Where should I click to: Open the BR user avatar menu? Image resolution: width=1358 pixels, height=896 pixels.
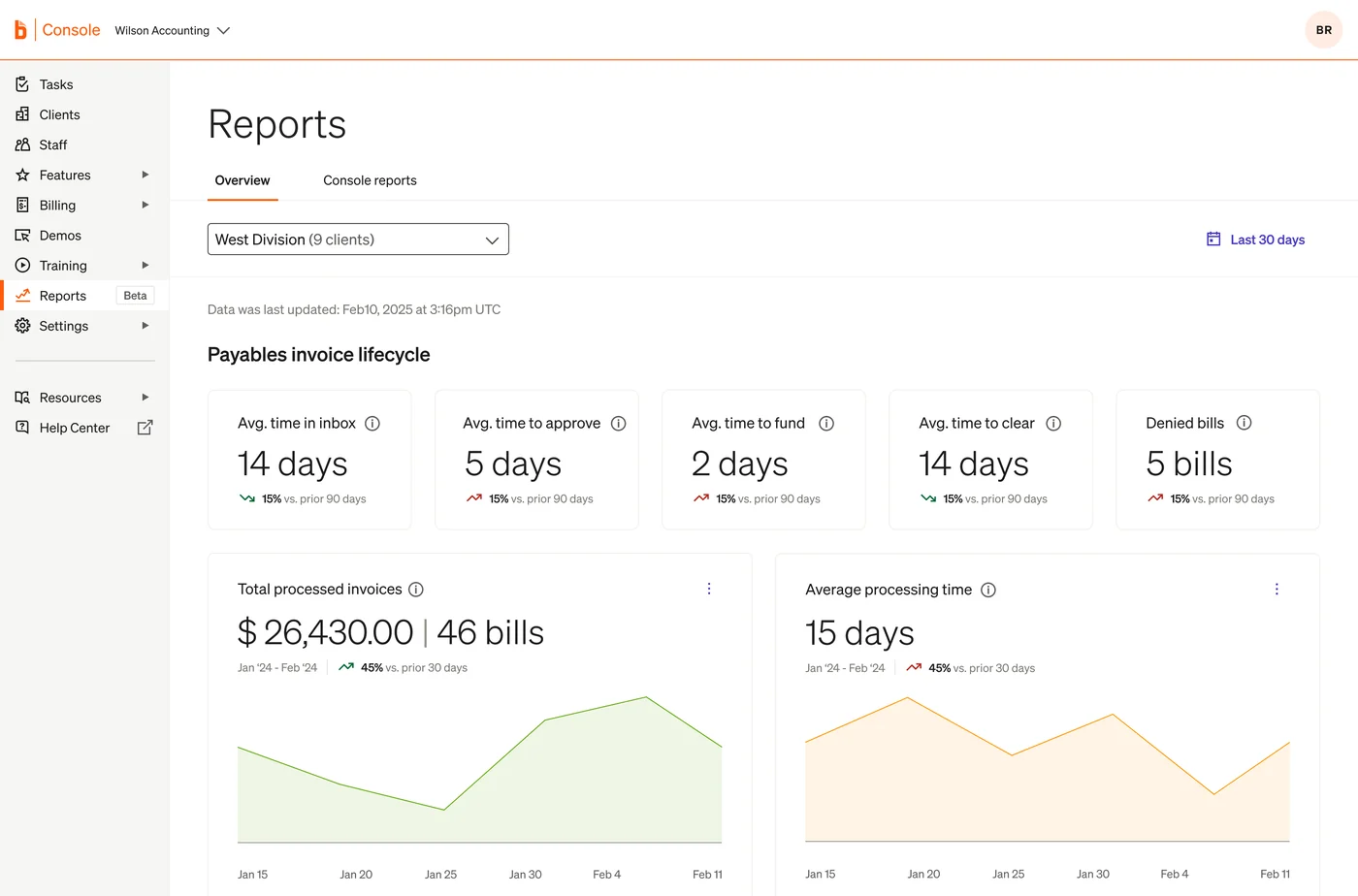tap(1324, 30)
